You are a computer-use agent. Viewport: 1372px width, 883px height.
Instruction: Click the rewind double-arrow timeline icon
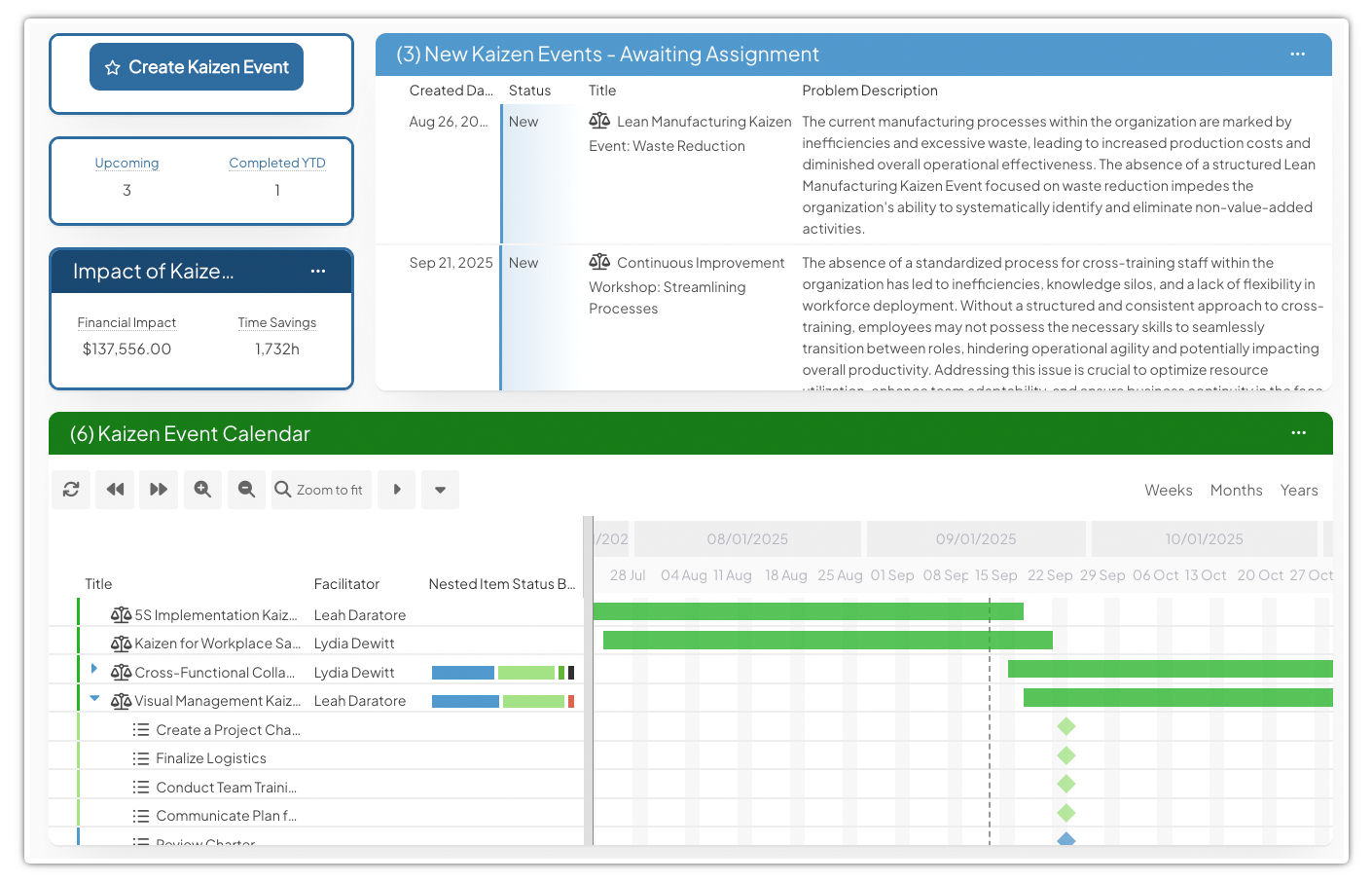115,490
